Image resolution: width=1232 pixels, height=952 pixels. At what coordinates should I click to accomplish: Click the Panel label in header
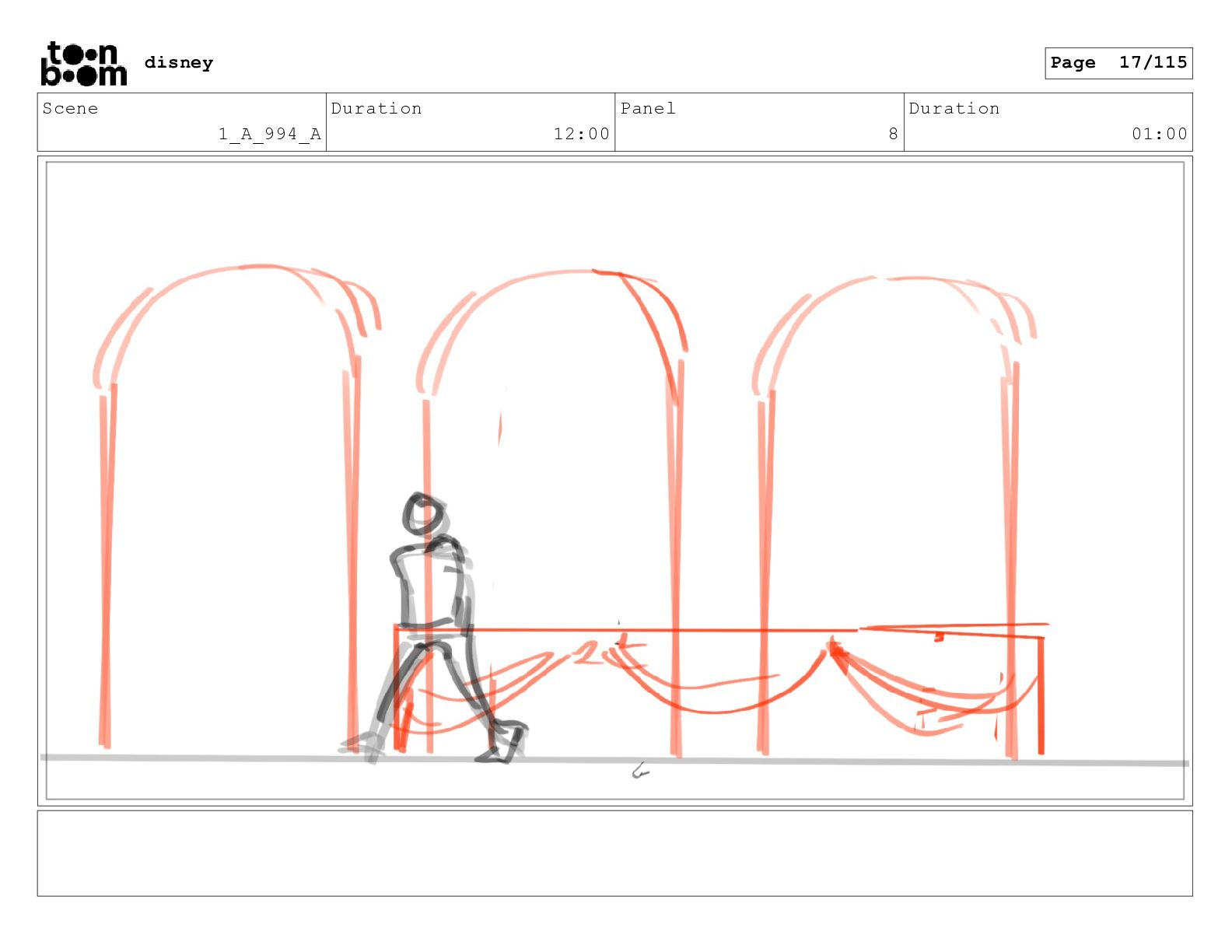(648, 109)
